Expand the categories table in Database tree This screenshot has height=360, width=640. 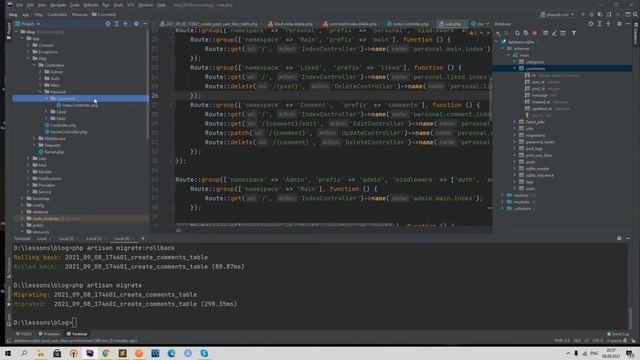[x=515, y=62]
